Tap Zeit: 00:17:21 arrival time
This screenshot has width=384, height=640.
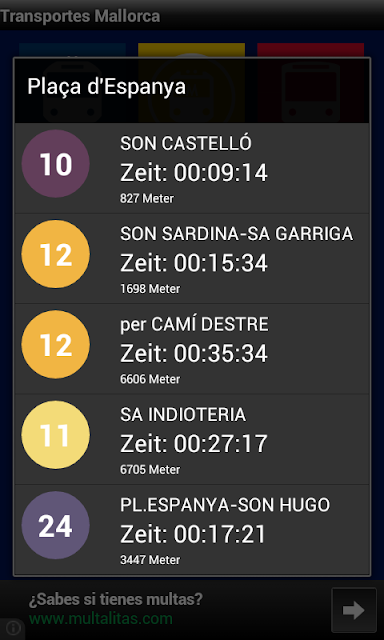click(193, 534)
